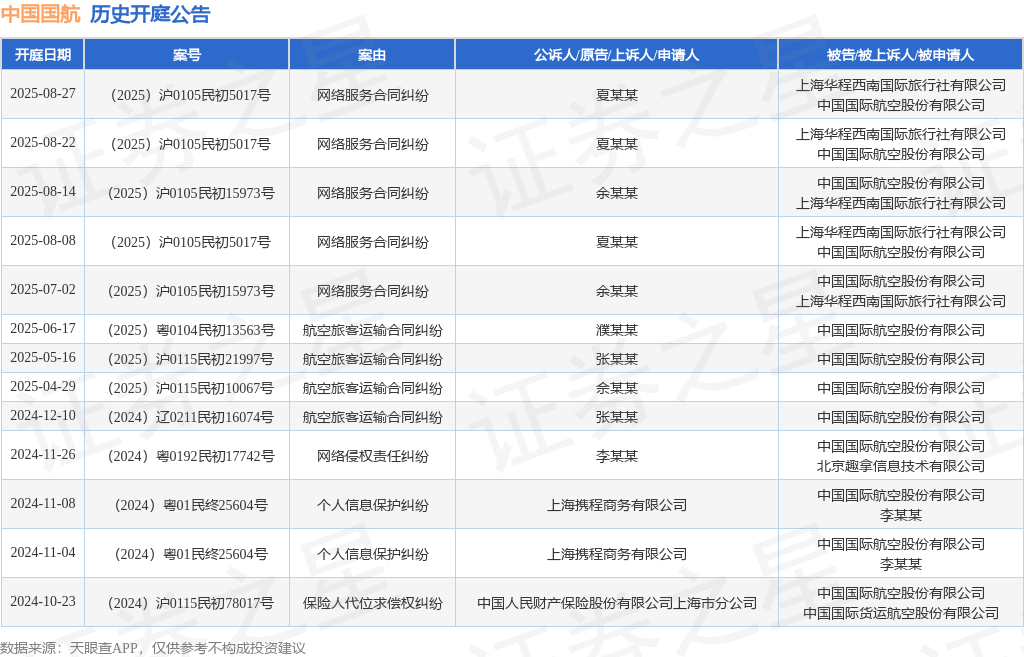
Task: Select case number 沪0115民初10067号
Action: [191, 388]
